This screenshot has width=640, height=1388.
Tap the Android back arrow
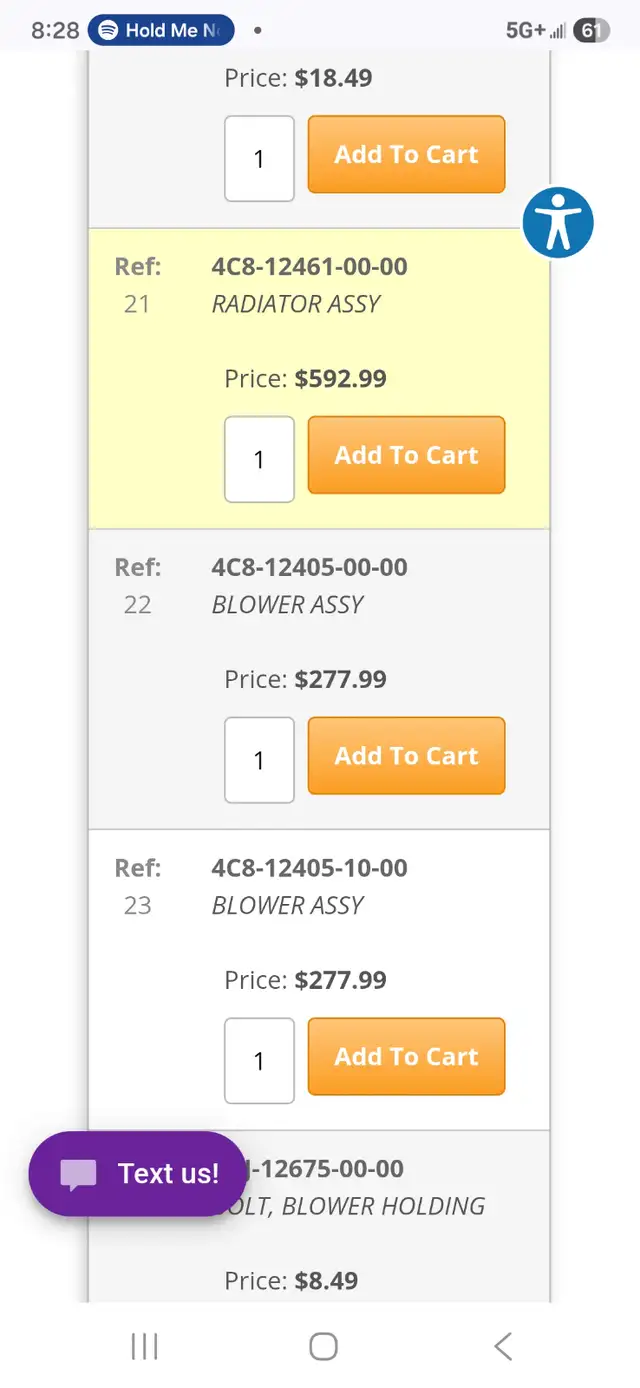coord(503,1346)
